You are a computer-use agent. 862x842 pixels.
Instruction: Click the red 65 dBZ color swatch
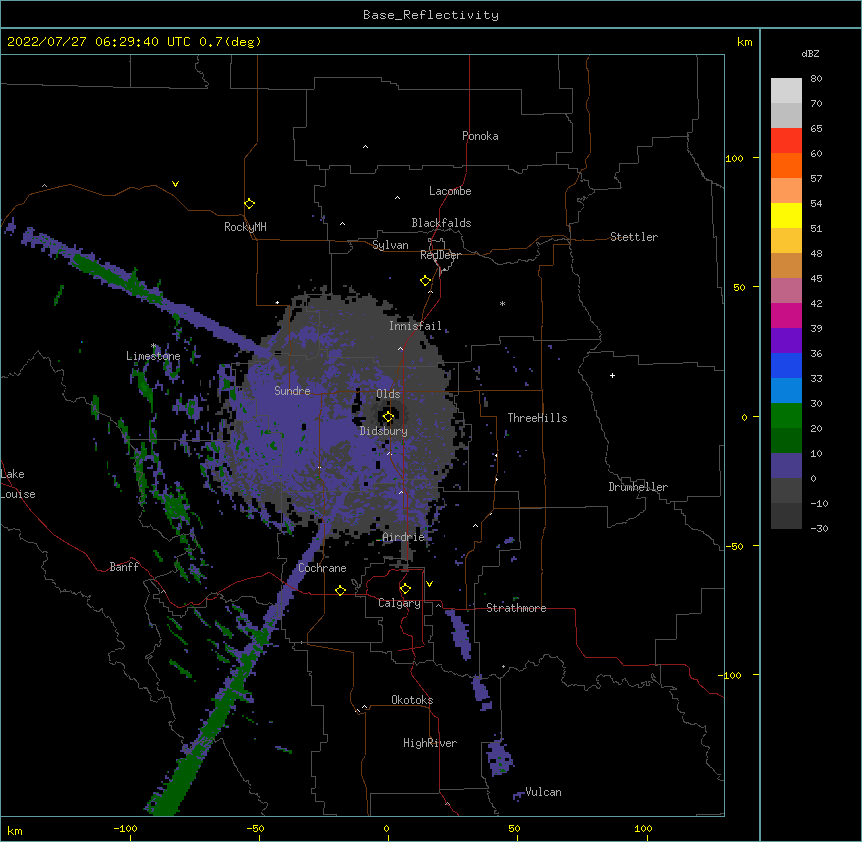tap(786, 141)
